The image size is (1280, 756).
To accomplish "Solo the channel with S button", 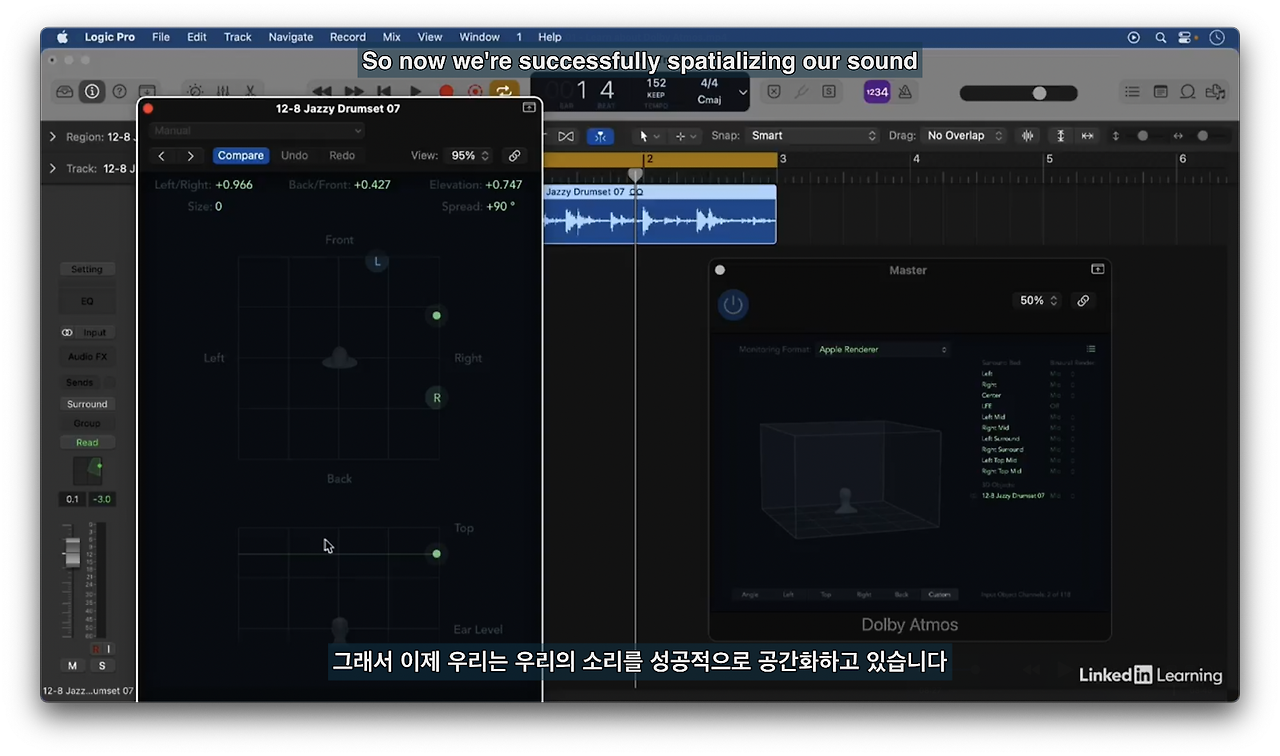I will (x=101, y=665).
